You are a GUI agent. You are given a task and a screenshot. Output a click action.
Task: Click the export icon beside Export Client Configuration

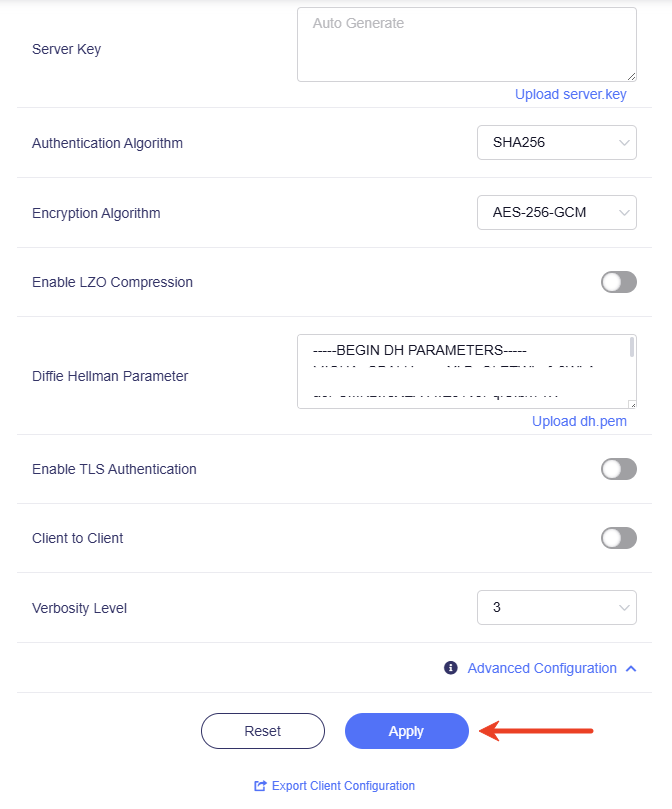[x=261, y=786]
